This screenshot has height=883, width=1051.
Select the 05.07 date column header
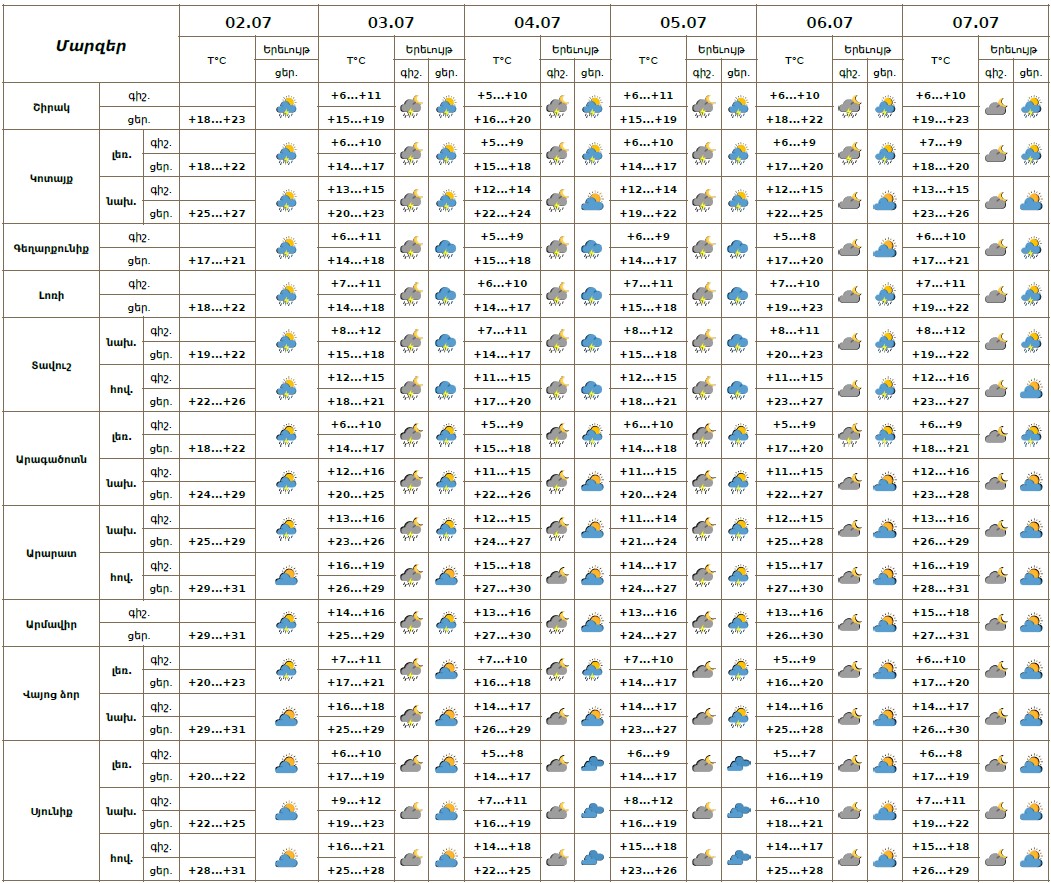coord(683,22)
